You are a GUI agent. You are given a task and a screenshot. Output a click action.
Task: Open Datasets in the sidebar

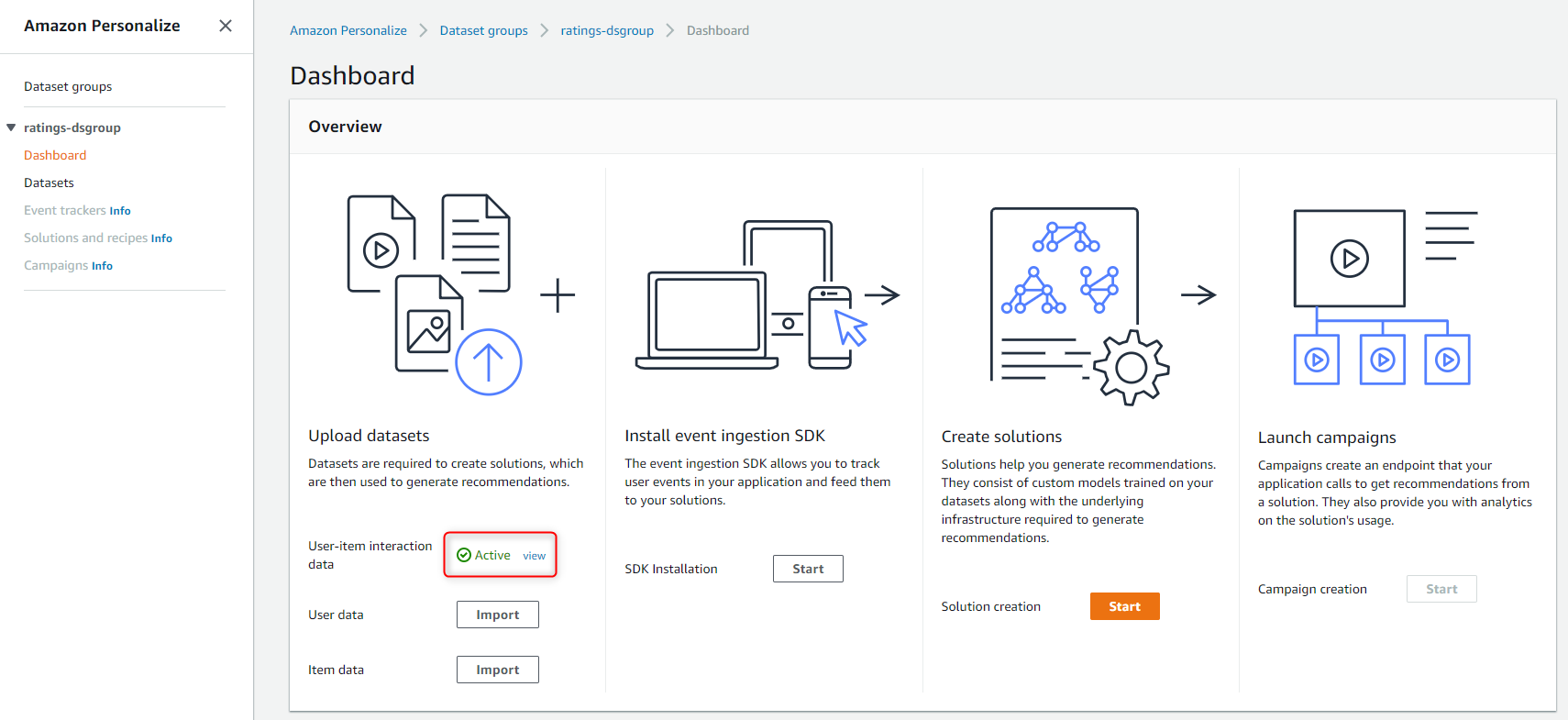tap(49, 183)
